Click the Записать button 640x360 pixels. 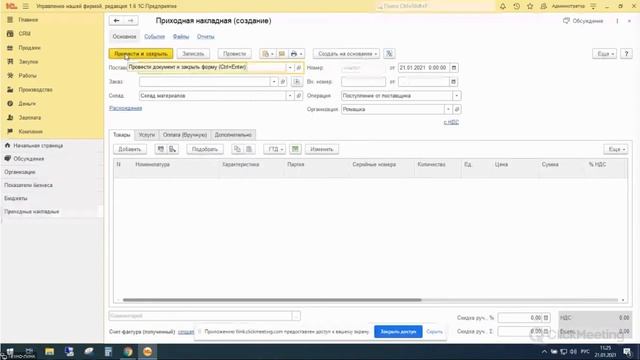coord(193,53)
